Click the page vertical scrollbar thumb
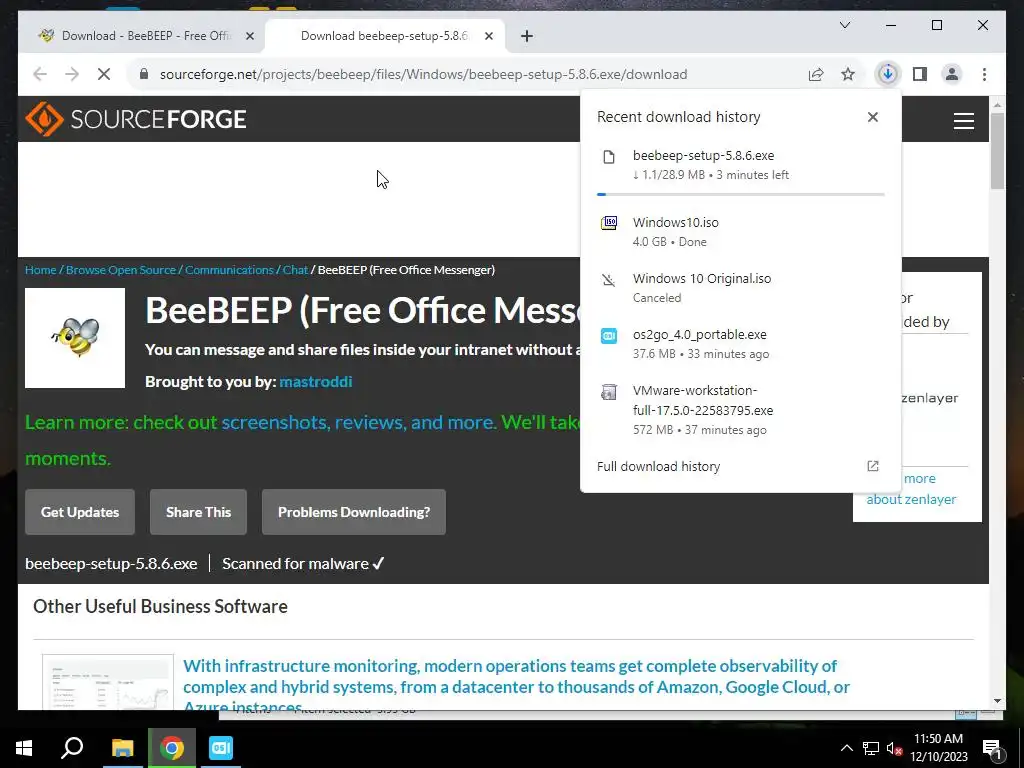 point(997,151)
